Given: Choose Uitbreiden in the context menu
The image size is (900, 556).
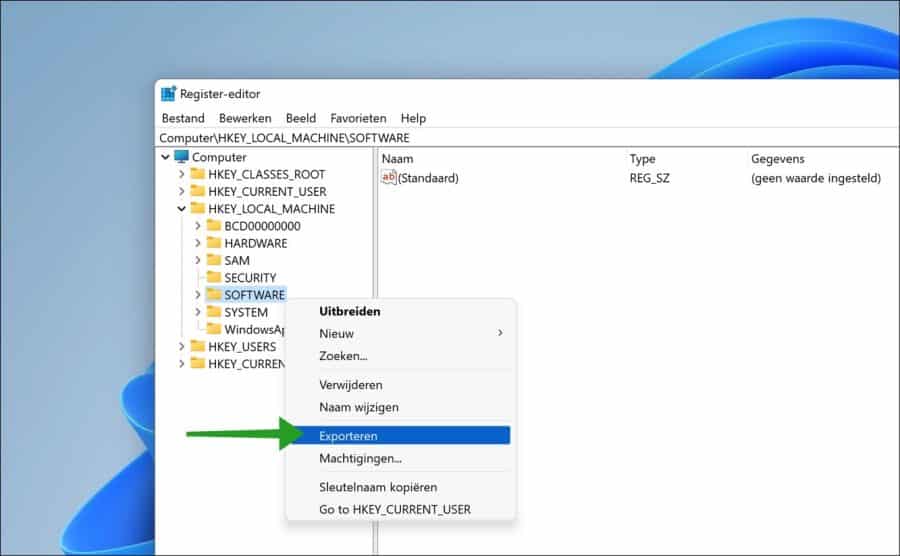Looking at the screenshot, I should tap(400, 312).
